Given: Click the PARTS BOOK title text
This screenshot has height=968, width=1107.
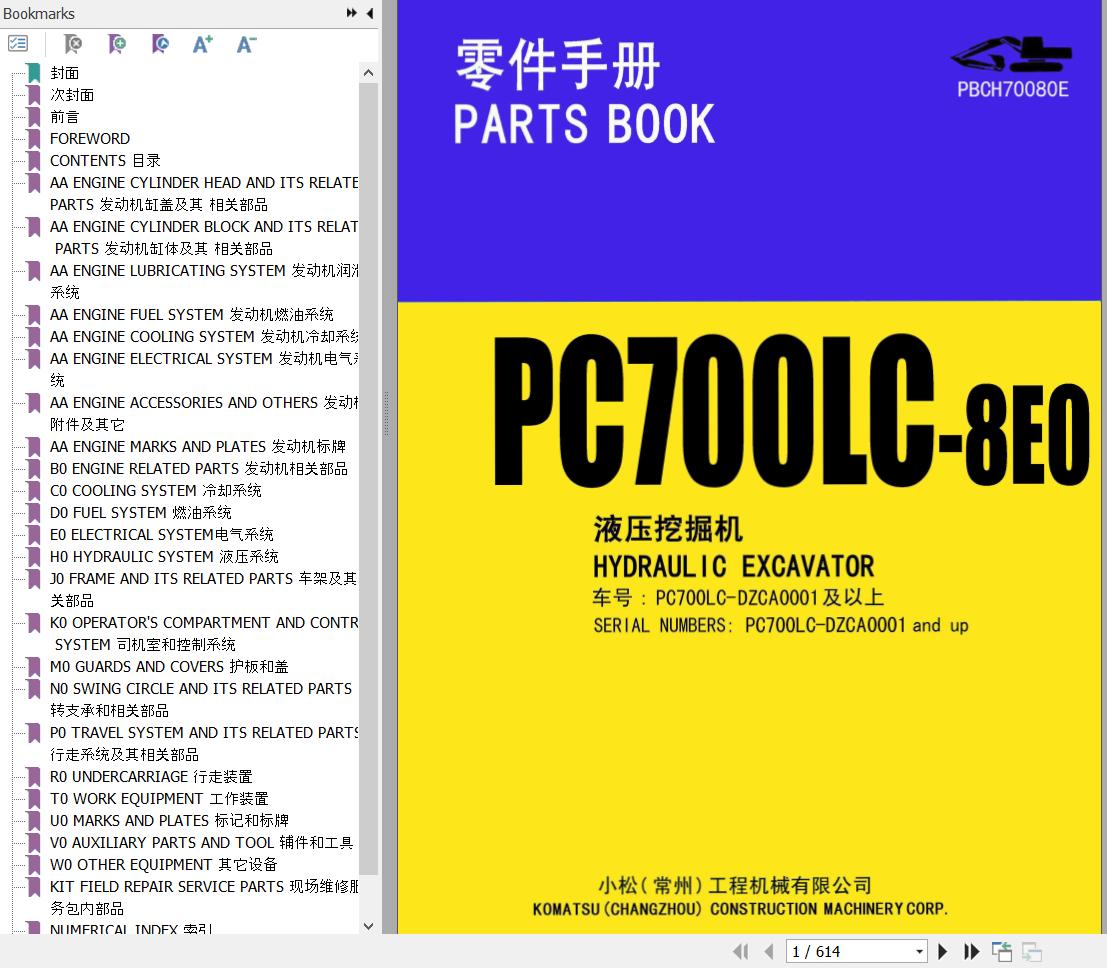Looking at the screenshot, I should 584,124.
